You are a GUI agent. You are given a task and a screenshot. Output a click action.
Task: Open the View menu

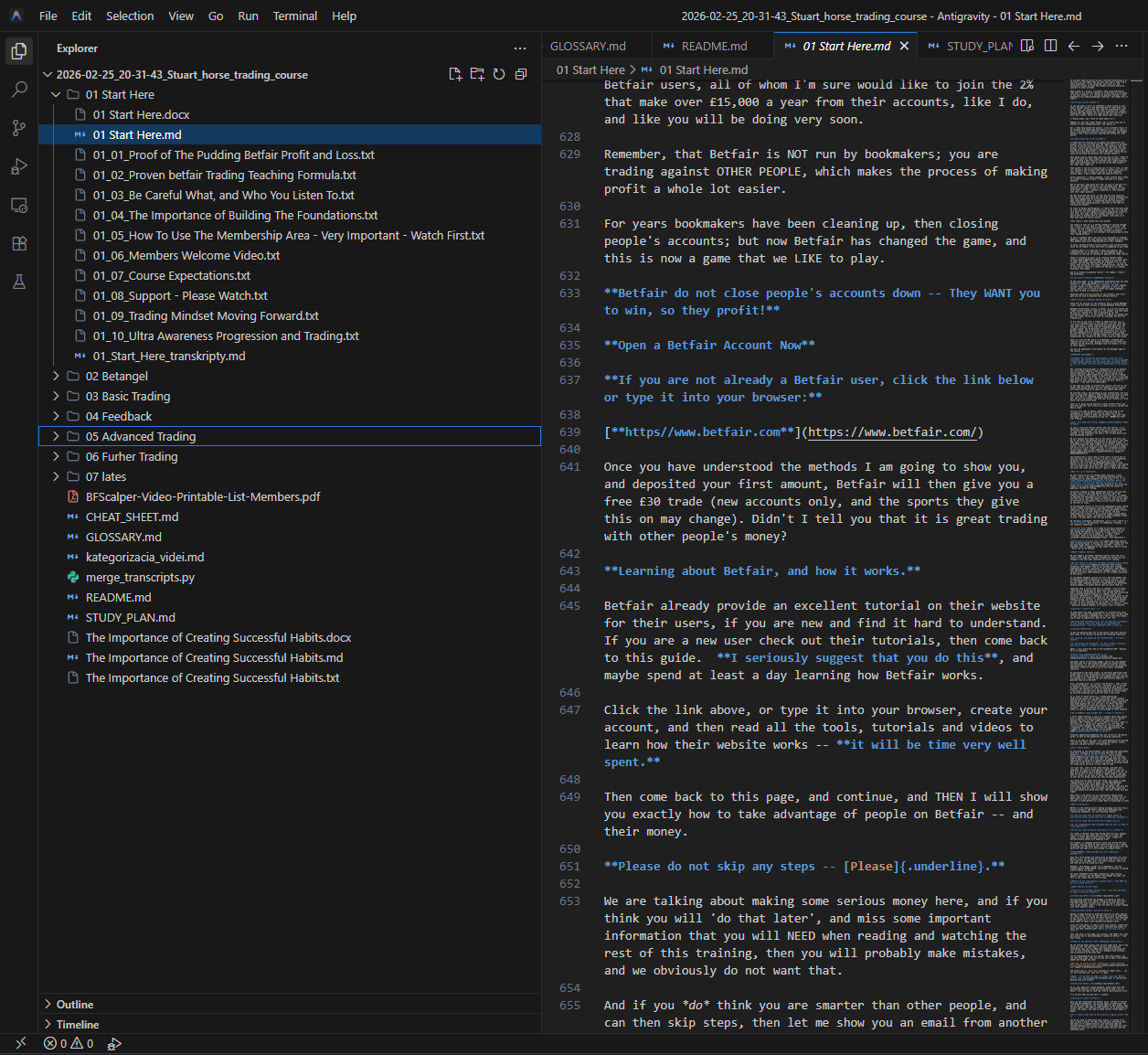click(181, 16)
